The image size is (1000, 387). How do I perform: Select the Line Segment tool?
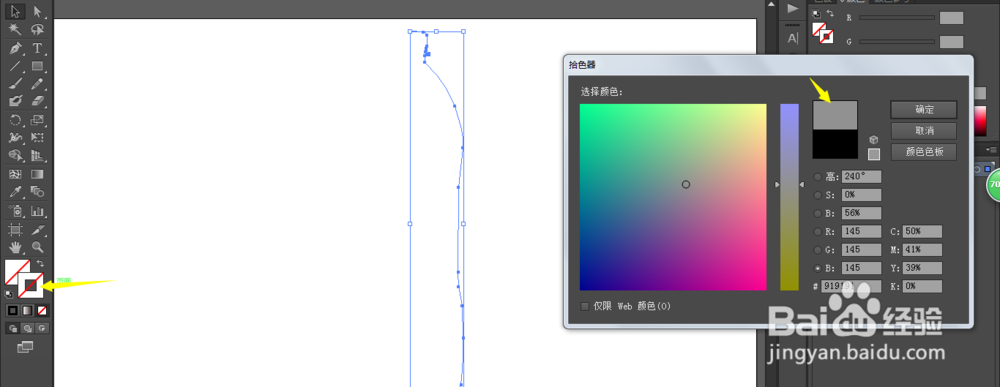(x=16, y=66)
